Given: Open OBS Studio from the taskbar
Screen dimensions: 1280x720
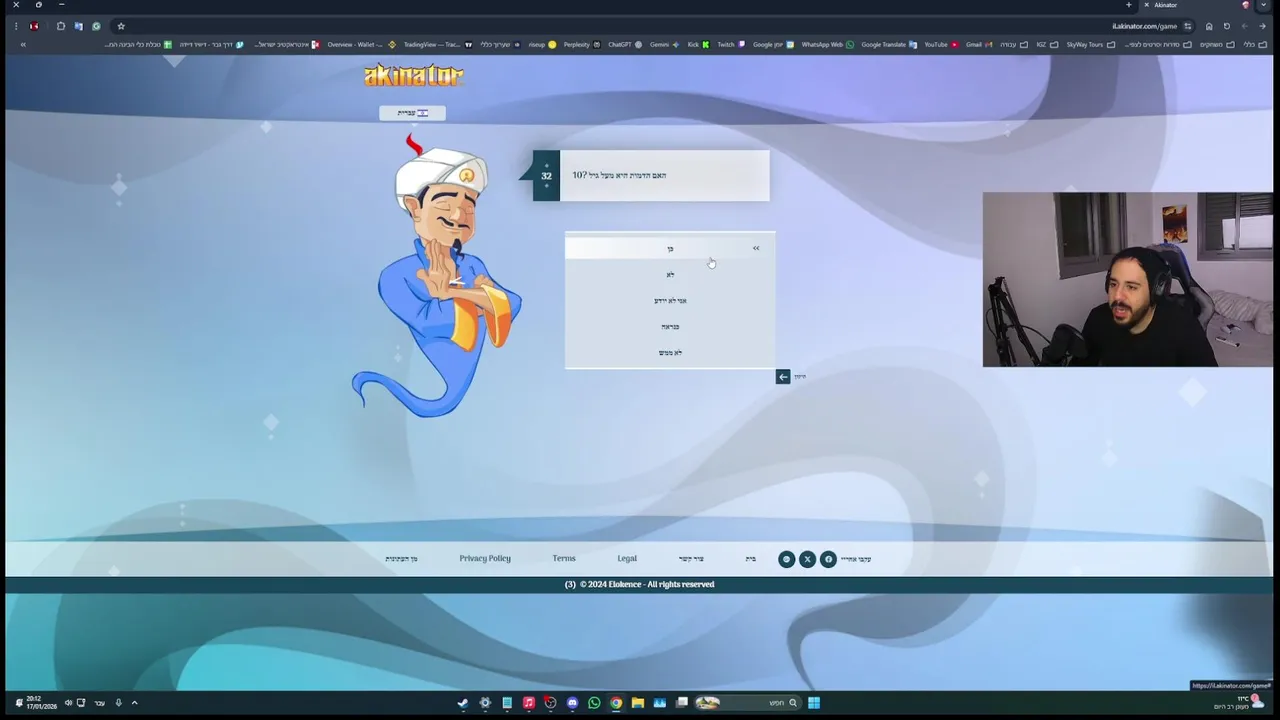Looking at the screenshot, I should click(550, 703).
